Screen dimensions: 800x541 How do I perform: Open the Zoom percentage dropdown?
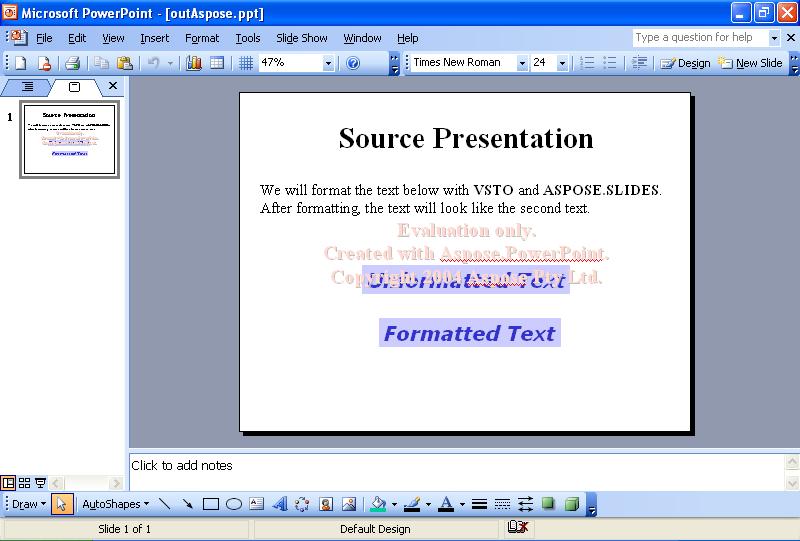tap(328, 63)
